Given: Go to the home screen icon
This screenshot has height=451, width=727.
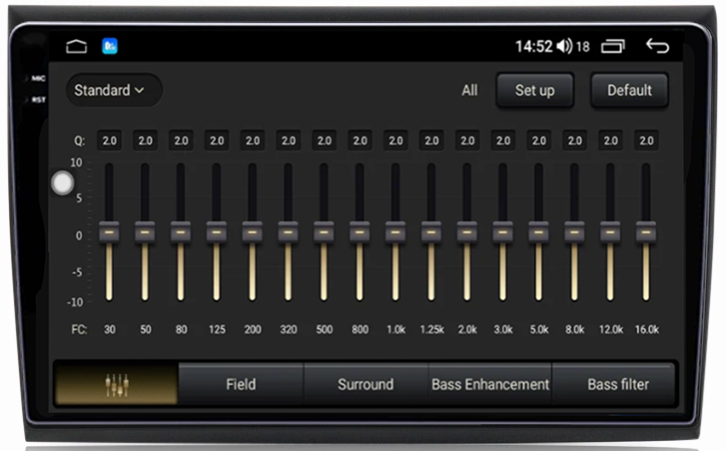Looking at the screenshot, I should 77,46.
